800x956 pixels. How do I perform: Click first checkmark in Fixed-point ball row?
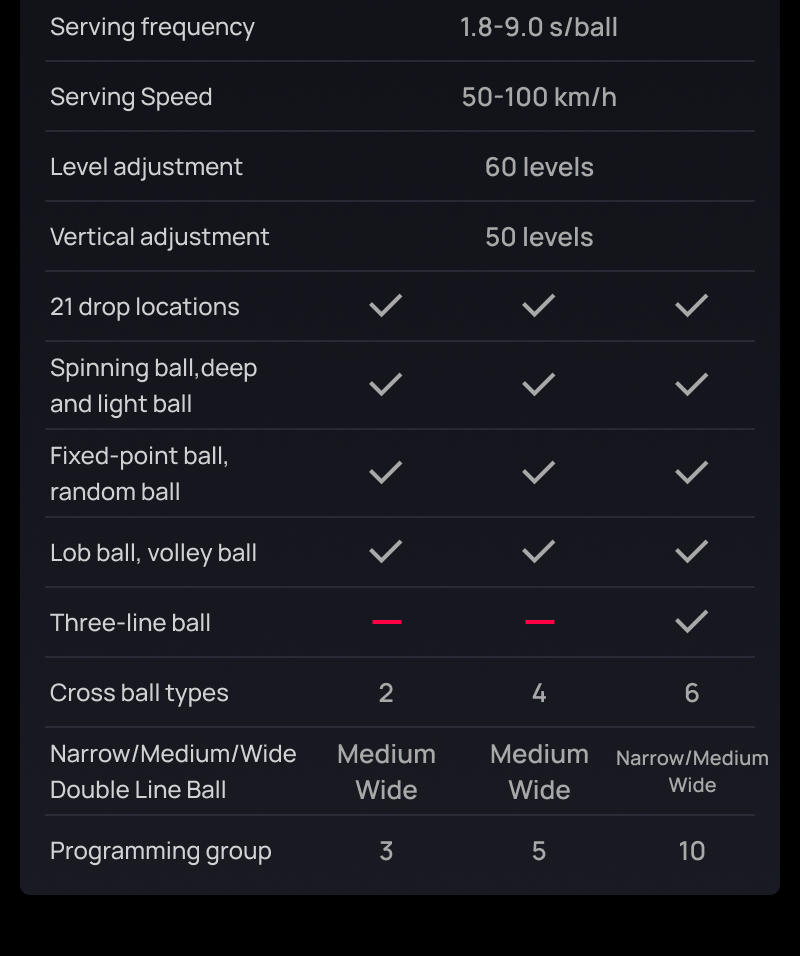[386, 473]
